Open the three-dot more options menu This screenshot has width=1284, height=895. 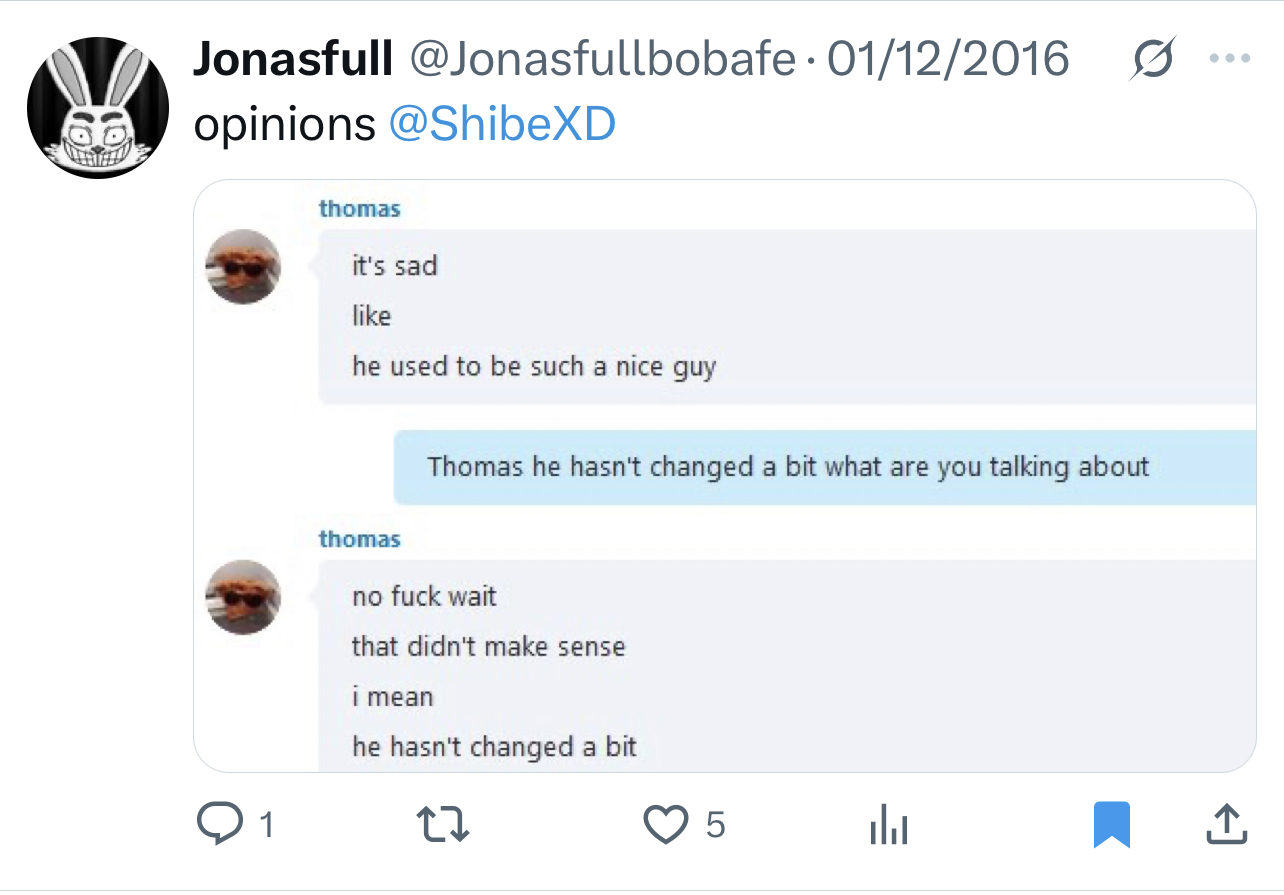(x=1230, y=59)
